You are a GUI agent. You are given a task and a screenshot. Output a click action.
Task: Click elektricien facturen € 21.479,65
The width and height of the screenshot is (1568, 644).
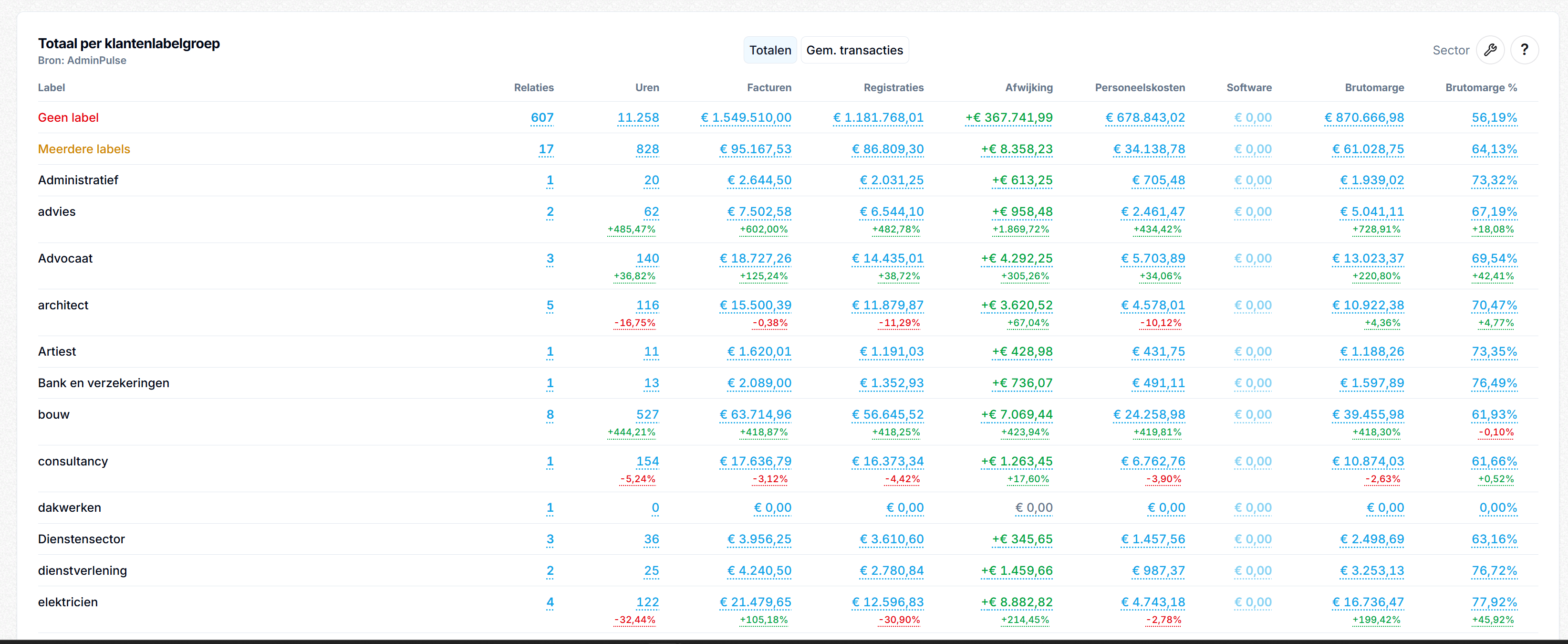point(755,602)
